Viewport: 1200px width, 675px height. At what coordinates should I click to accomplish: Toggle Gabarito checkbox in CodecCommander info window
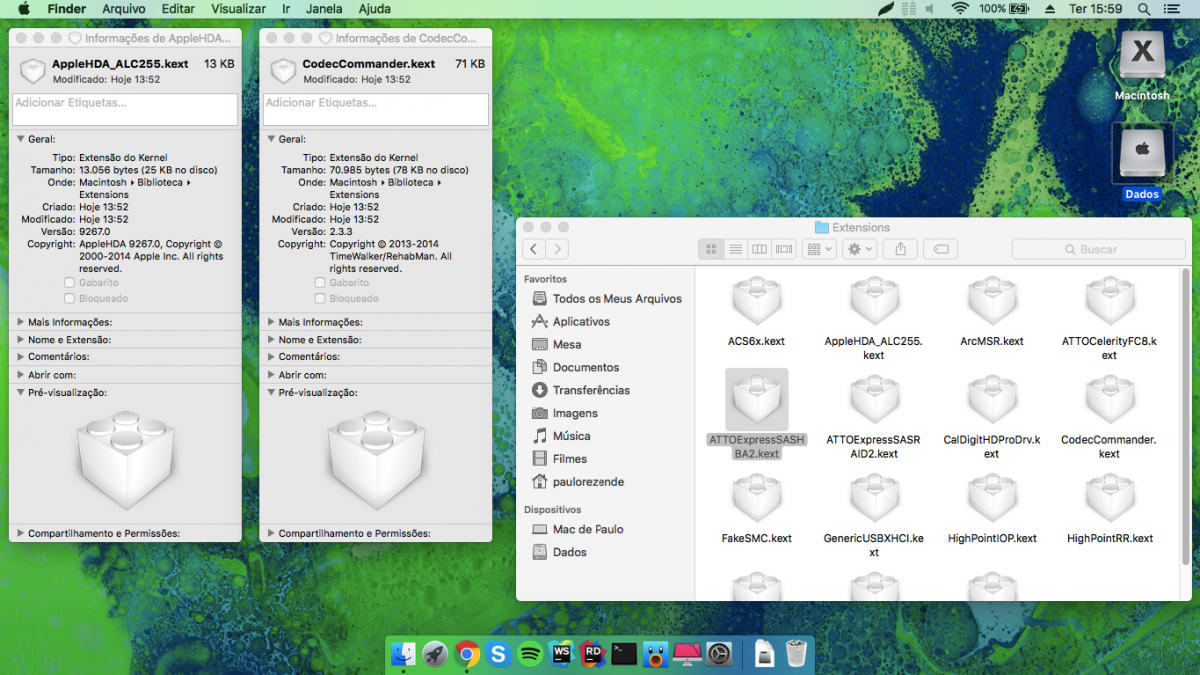(320, 283)
